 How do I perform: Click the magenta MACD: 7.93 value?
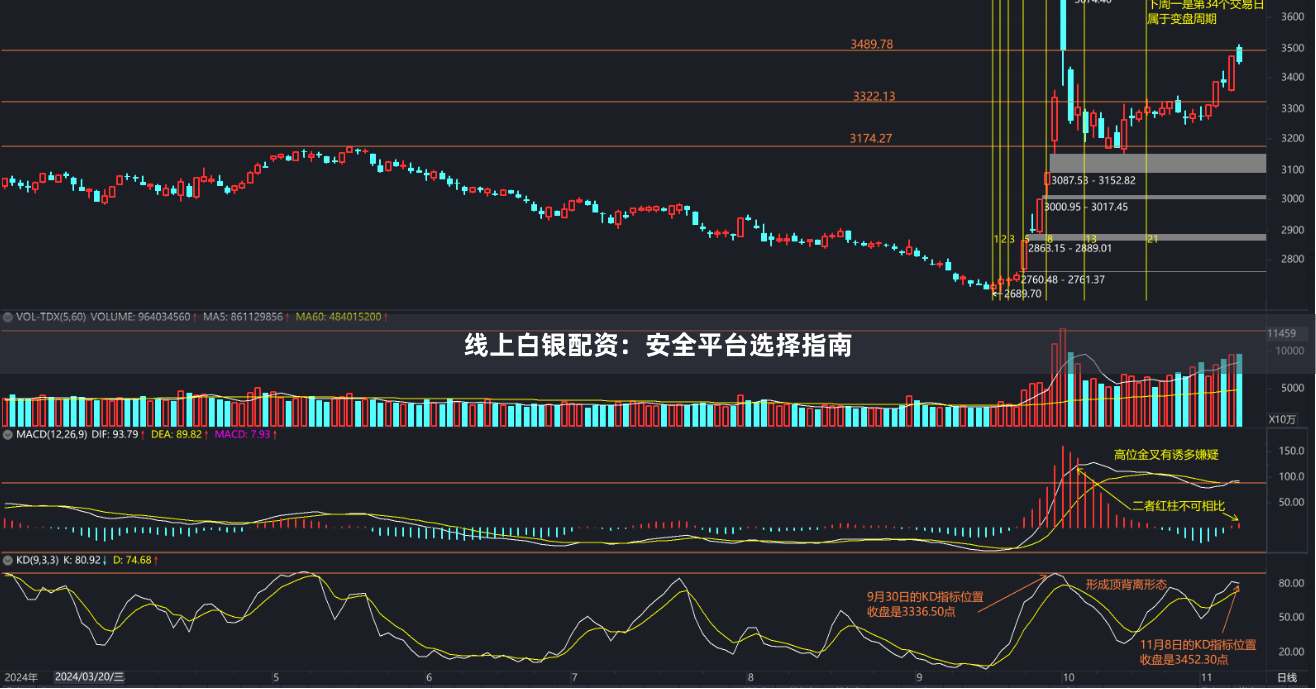(x=245, y=435)
